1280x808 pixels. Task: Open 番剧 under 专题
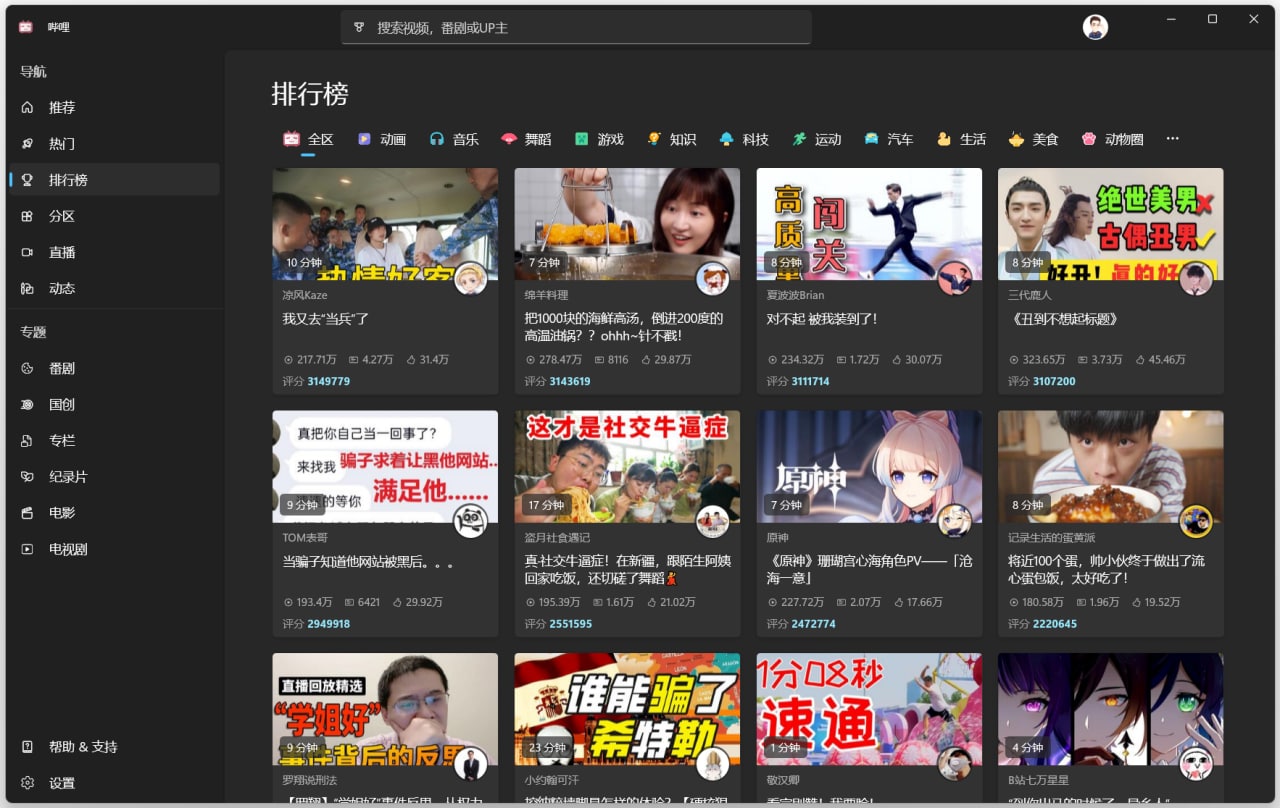pos(114,368)
